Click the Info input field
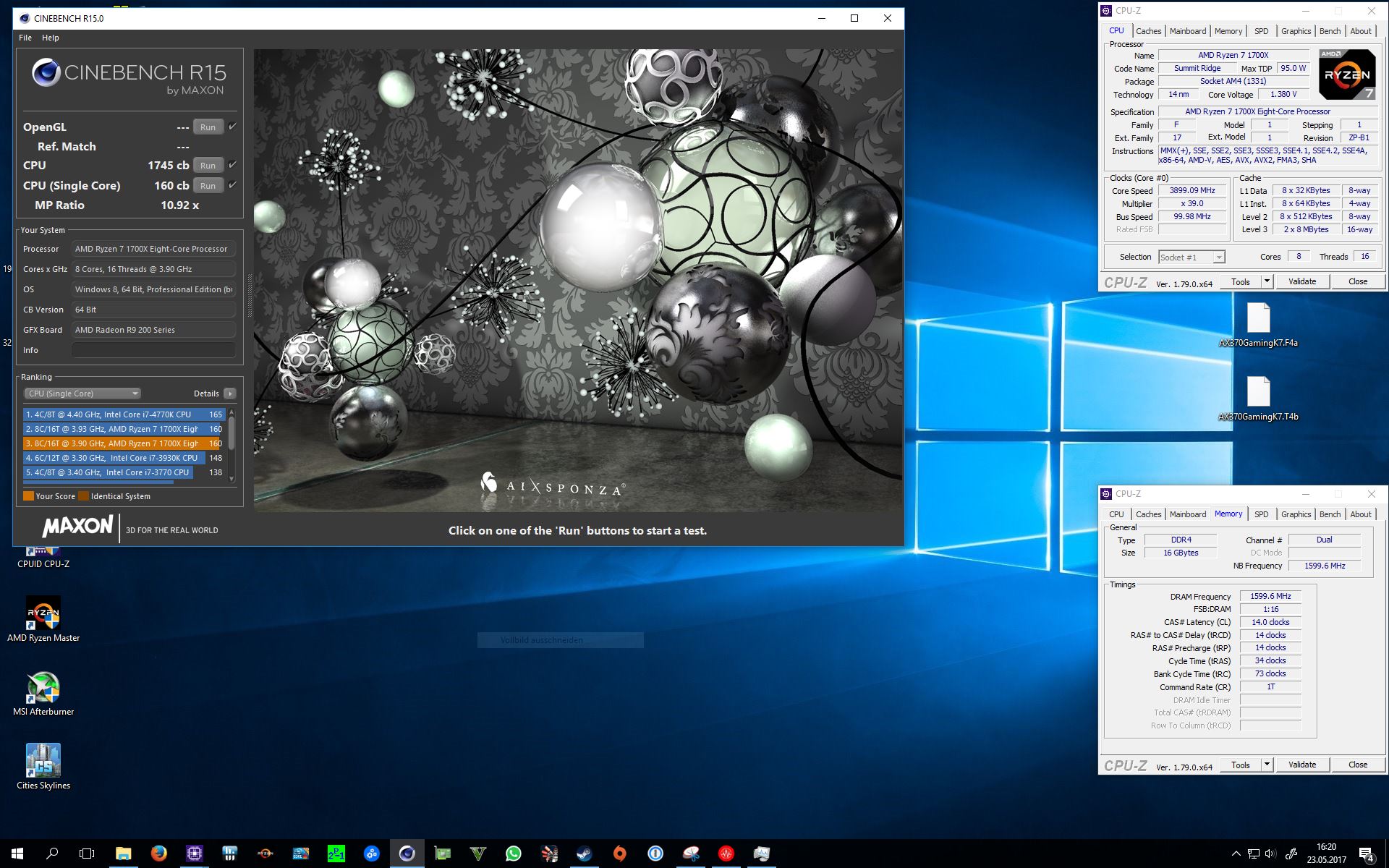The image size is (1389, 868). tap(153, 350)
